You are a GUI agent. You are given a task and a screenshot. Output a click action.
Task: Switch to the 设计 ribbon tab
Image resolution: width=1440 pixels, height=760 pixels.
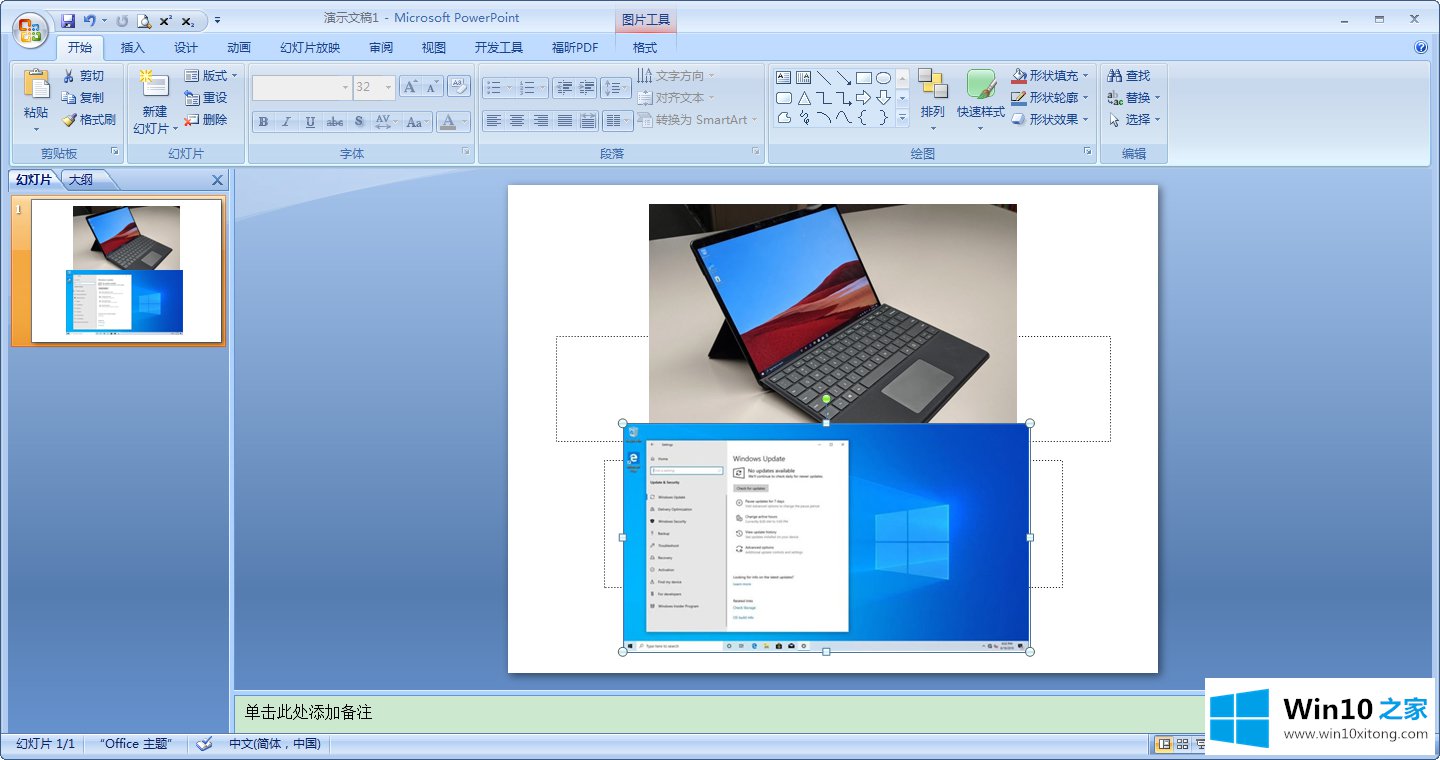(x=185, y=47)
